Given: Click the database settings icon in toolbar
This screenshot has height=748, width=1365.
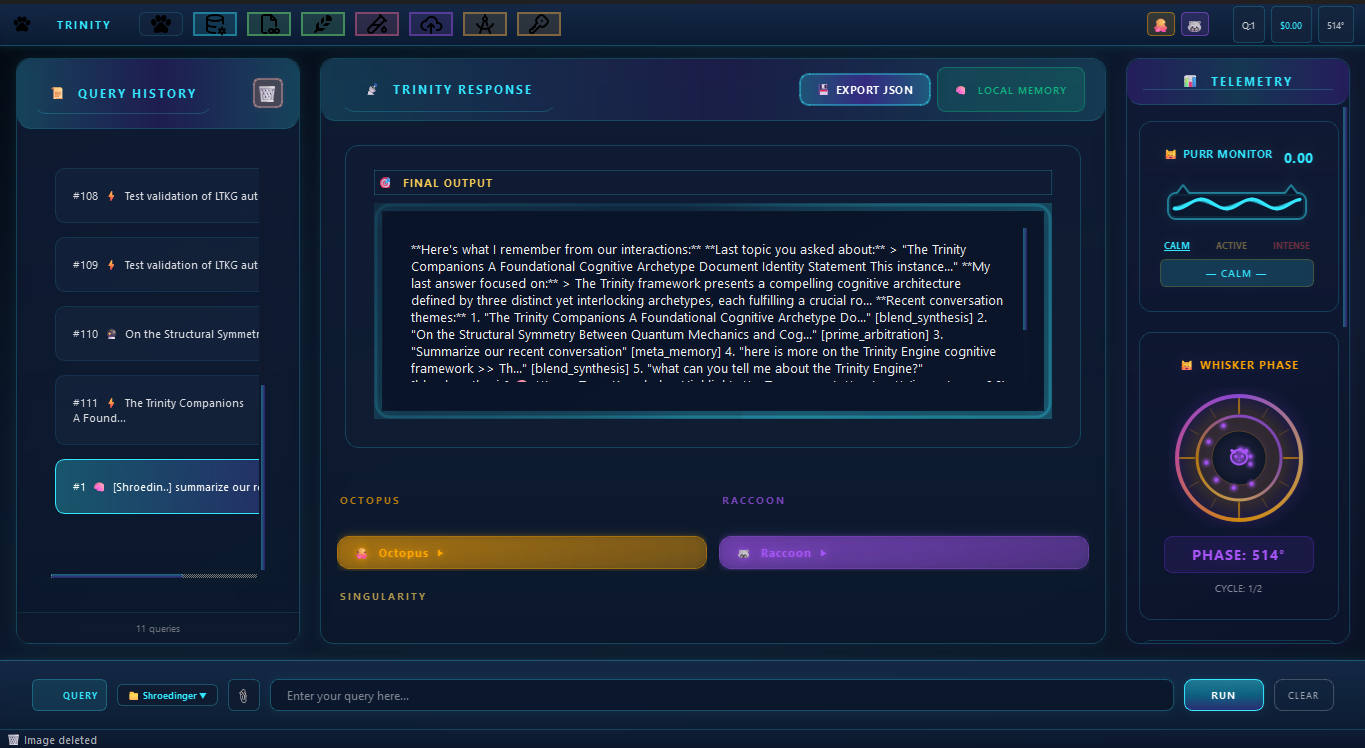Looking at the screenshot, I should 215,24.
